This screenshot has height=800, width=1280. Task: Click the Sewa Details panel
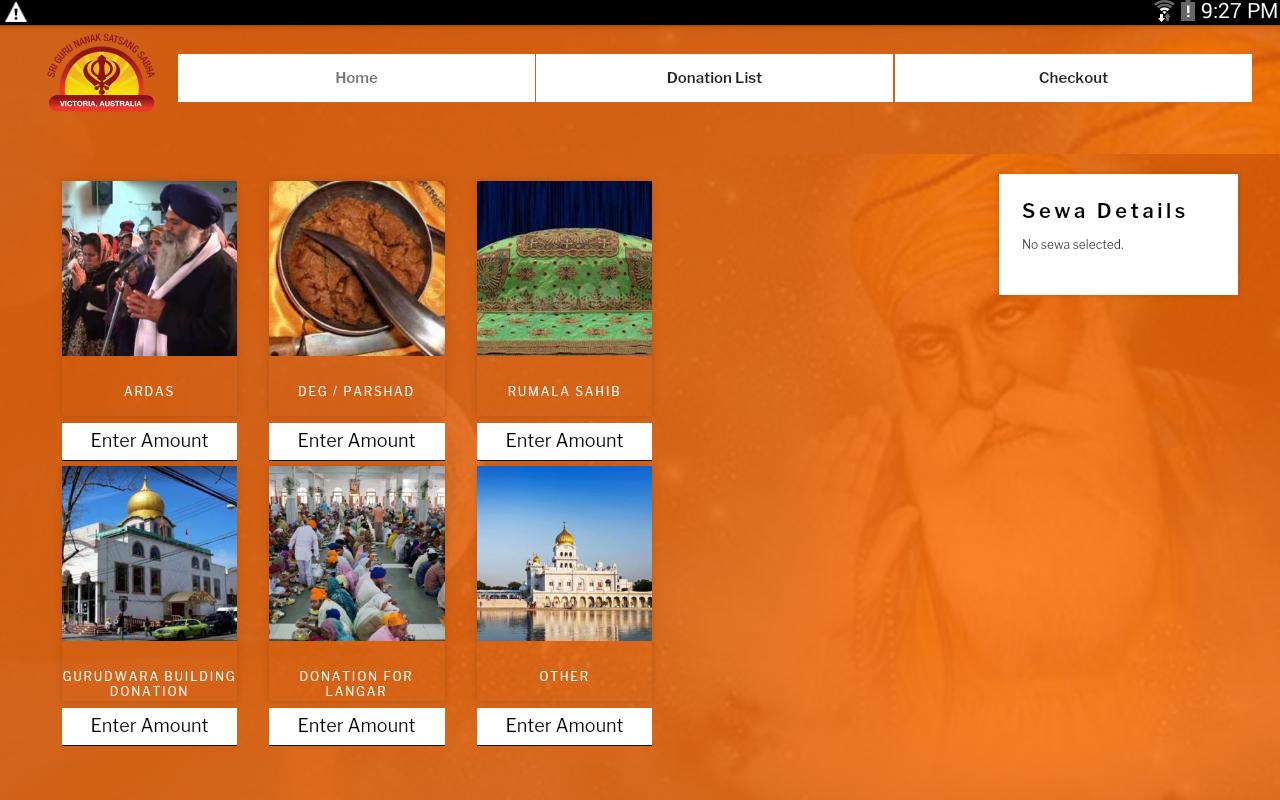1118,234
